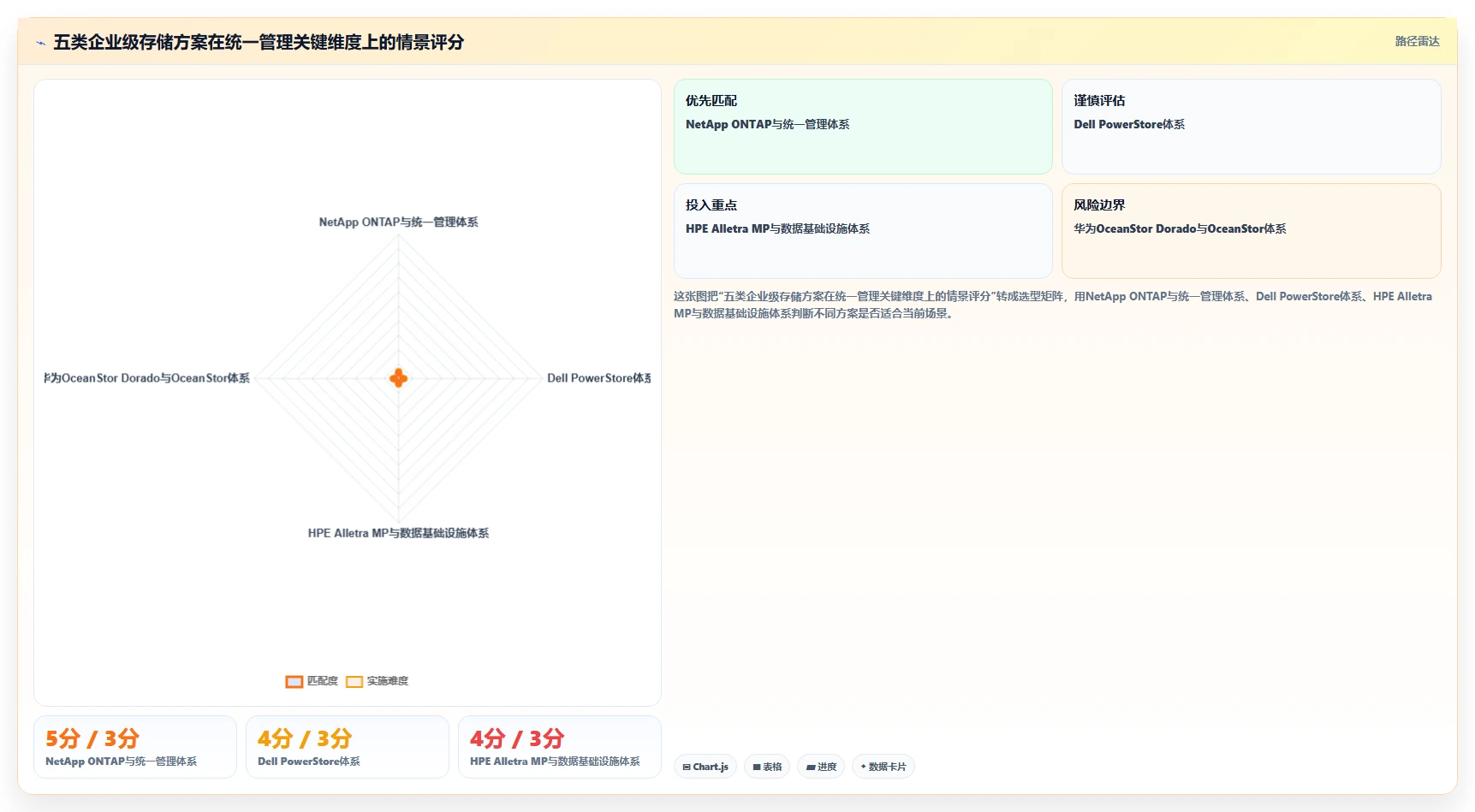The height and width of the screenshot is (812, 1475).
Task: Toggle the 实施难度 legend item
Action: [x=377, y=681]
